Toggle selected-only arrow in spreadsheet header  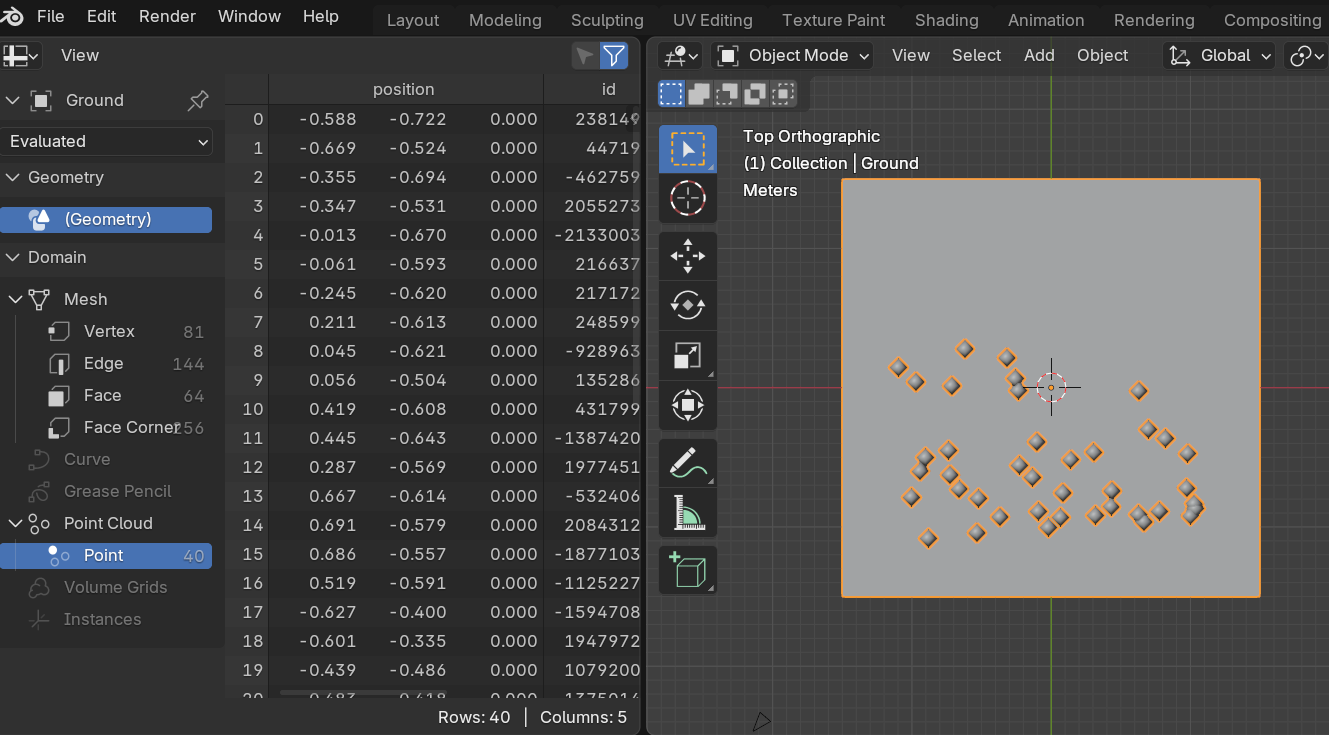[584, 56]
